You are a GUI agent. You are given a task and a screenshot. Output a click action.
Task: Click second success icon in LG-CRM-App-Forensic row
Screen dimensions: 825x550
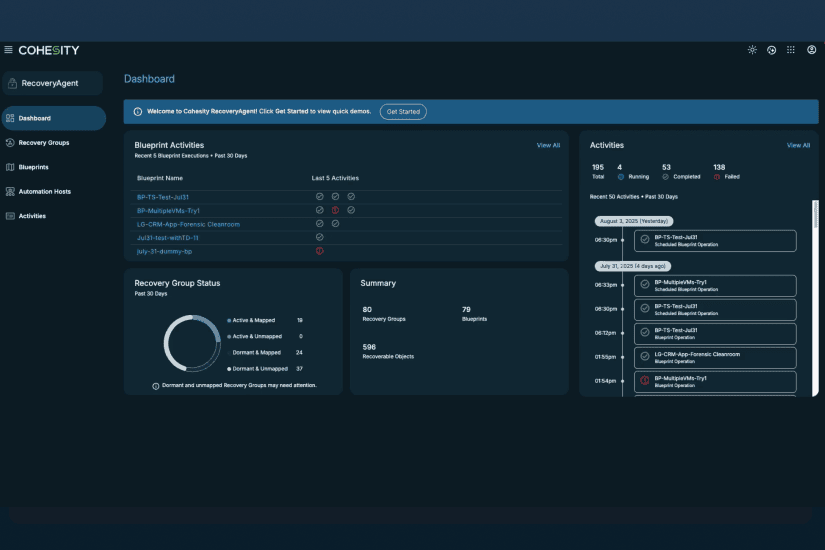(x=335, y=224)
